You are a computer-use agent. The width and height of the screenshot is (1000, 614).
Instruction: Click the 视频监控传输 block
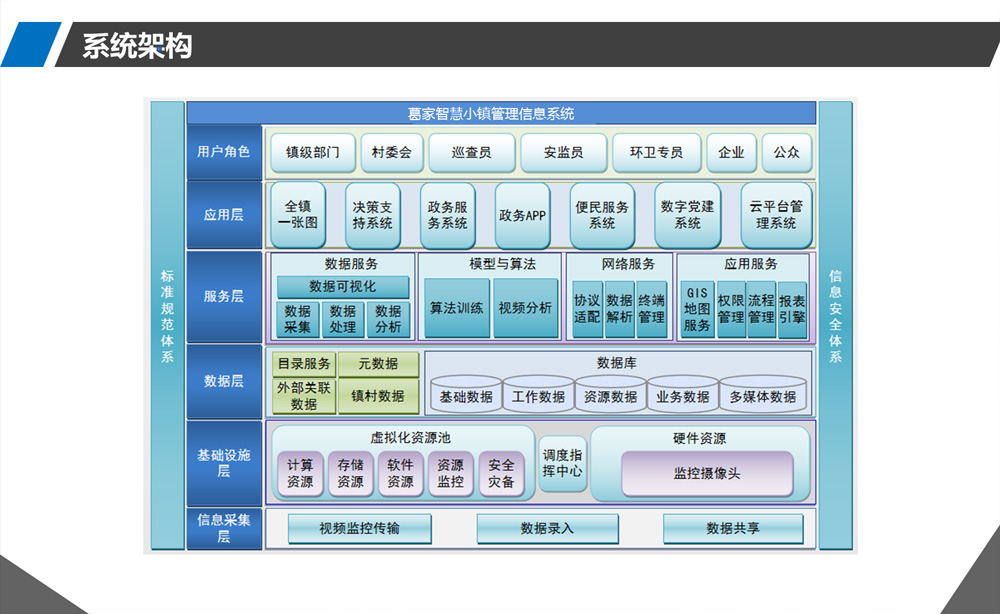pos(359,528)
